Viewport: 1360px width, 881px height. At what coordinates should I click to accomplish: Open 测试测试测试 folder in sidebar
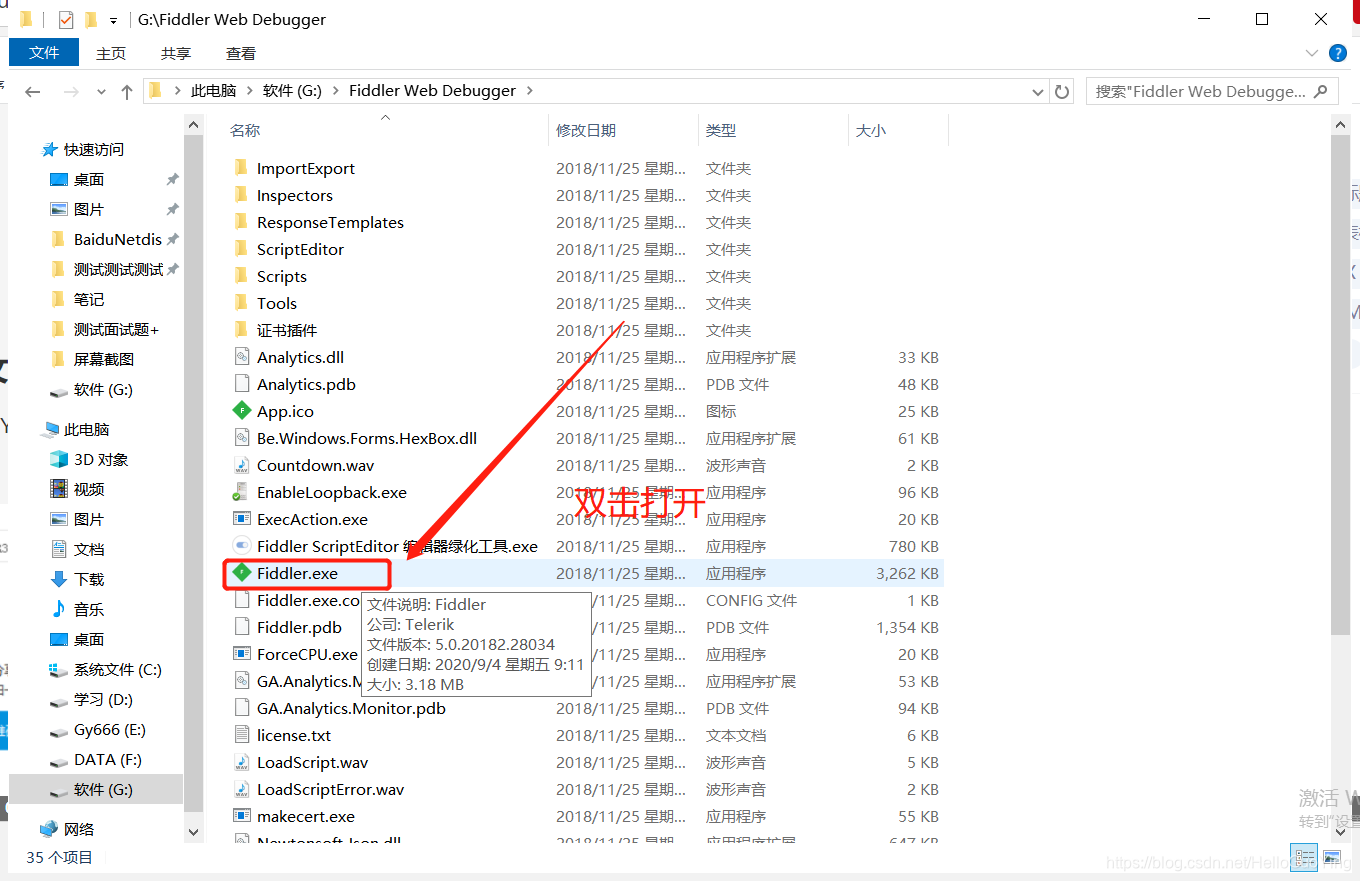coord(118,269)
